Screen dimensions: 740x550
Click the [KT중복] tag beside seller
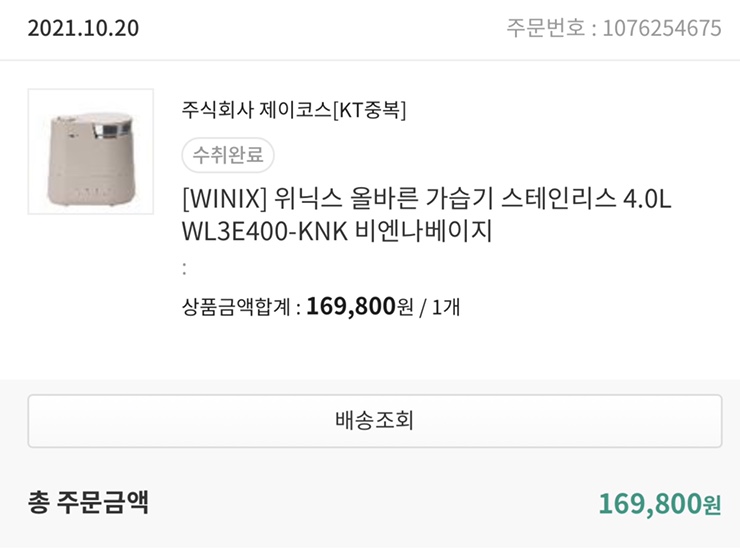click(369, 110)
